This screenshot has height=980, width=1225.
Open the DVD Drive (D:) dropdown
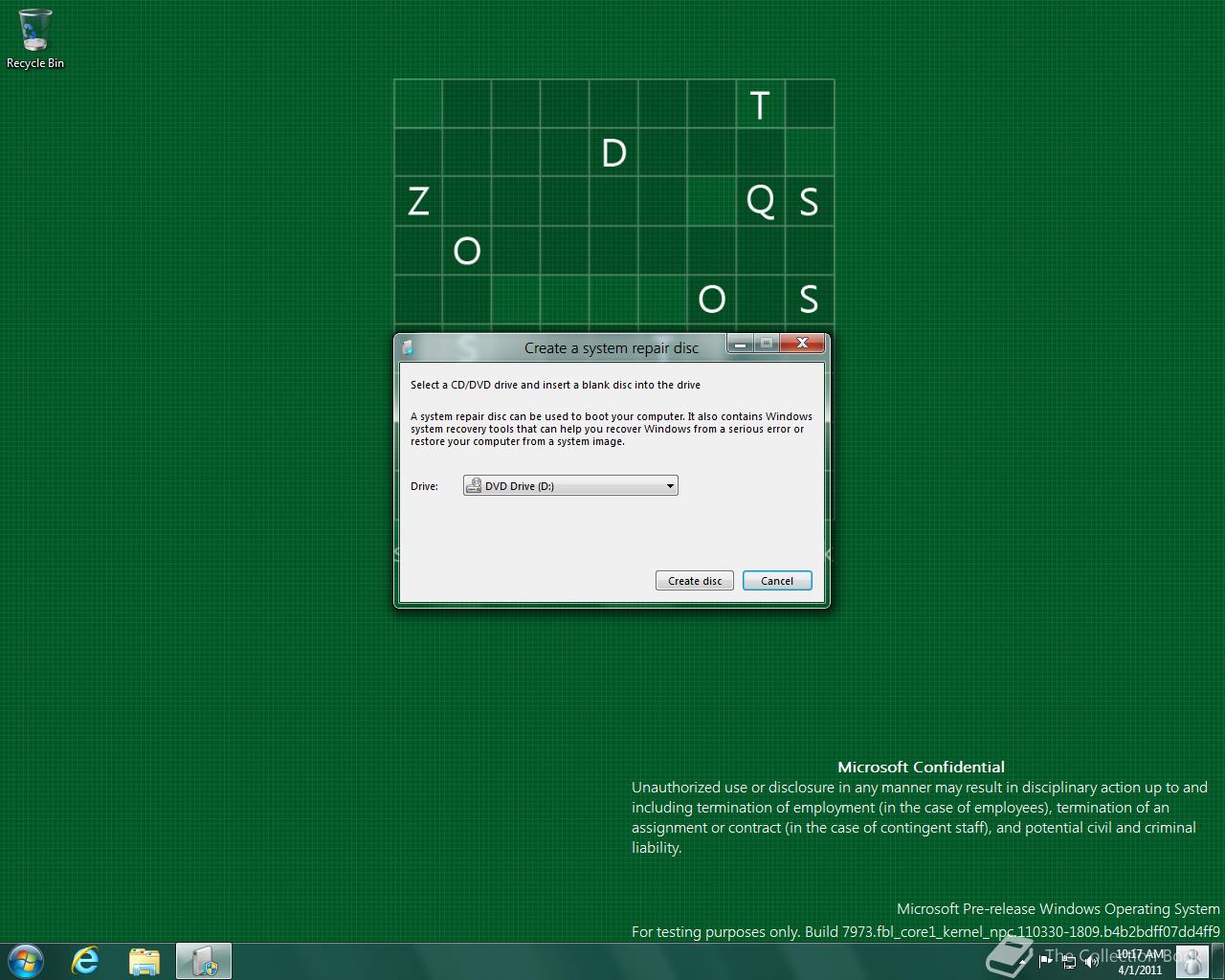570,486
